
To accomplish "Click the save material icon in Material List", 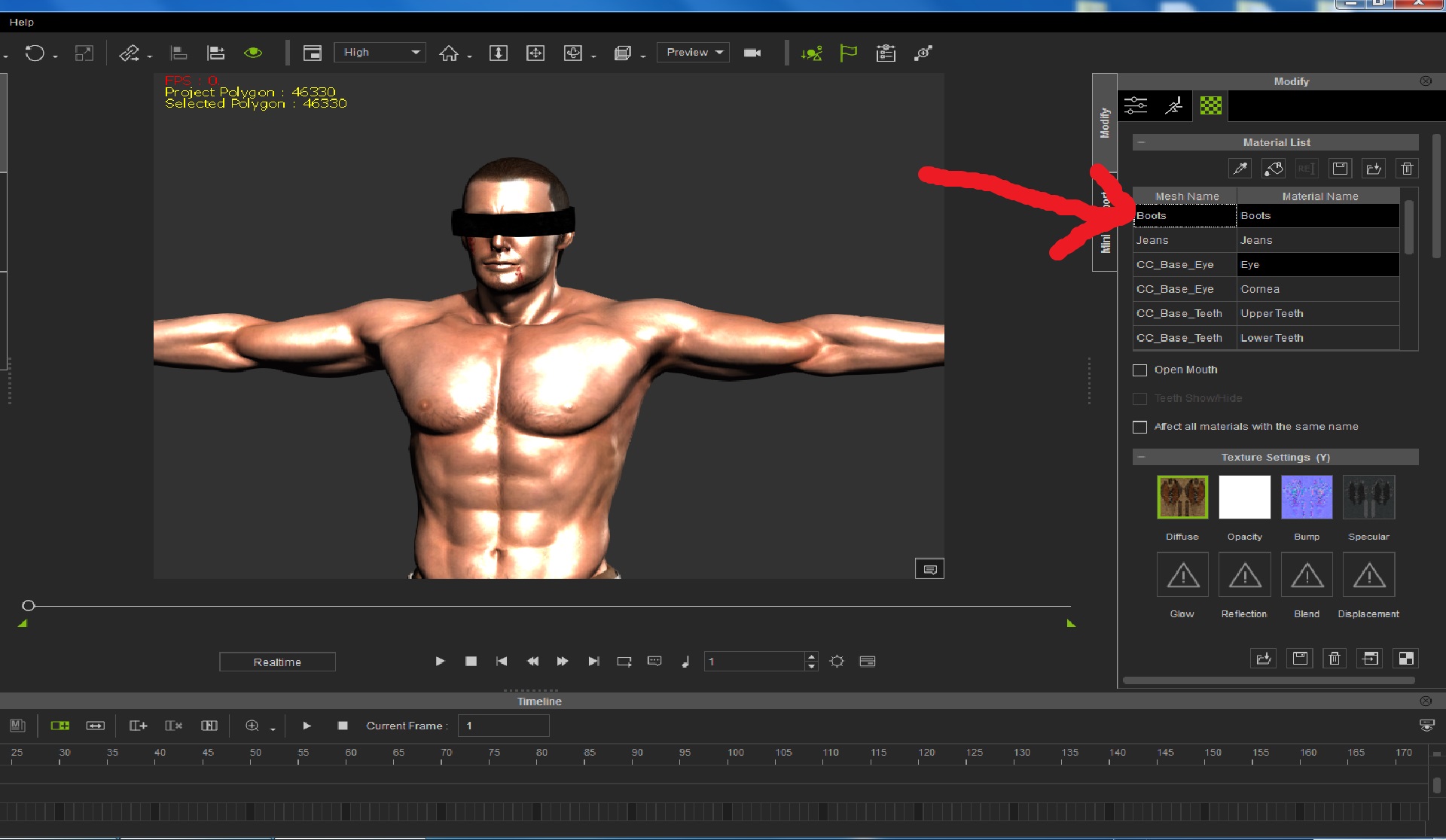I will [x=1340, y=169].
